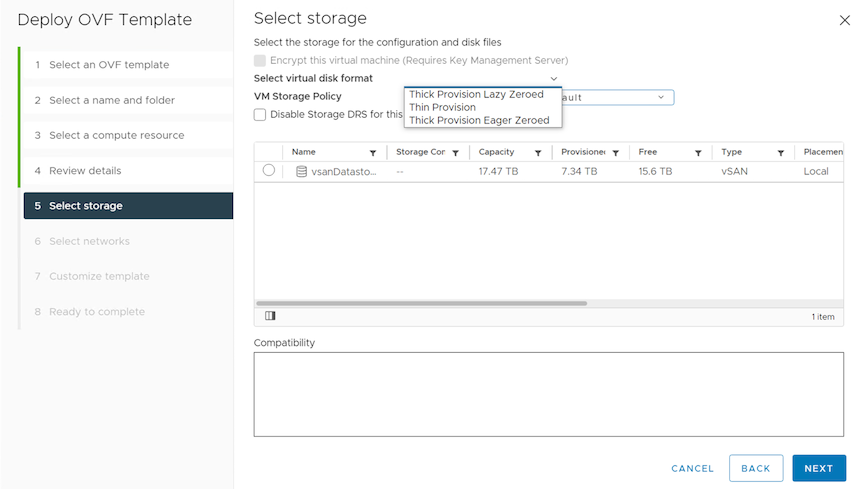Filter the Free column
The height and width of the screenshot is (489, 864).
(698, 153)
